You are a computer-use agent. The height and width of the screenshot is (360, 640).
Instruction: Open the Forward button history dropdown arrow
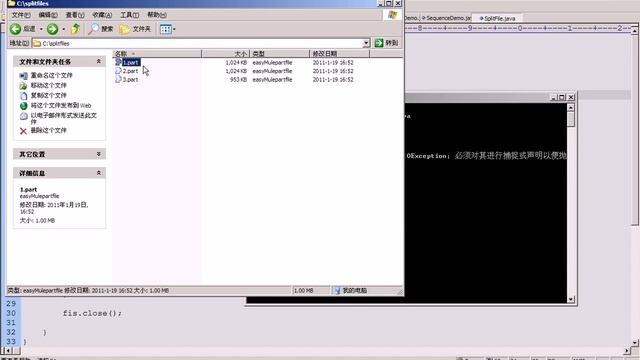64,29
